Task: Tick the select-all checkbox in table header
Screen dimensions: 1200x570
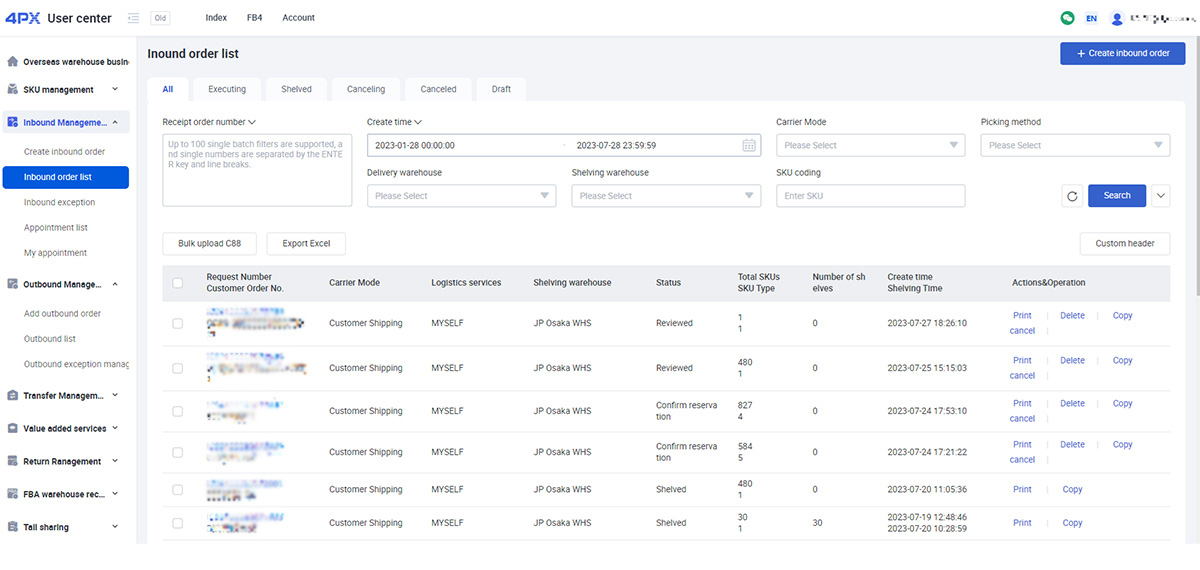Action: 178,283
